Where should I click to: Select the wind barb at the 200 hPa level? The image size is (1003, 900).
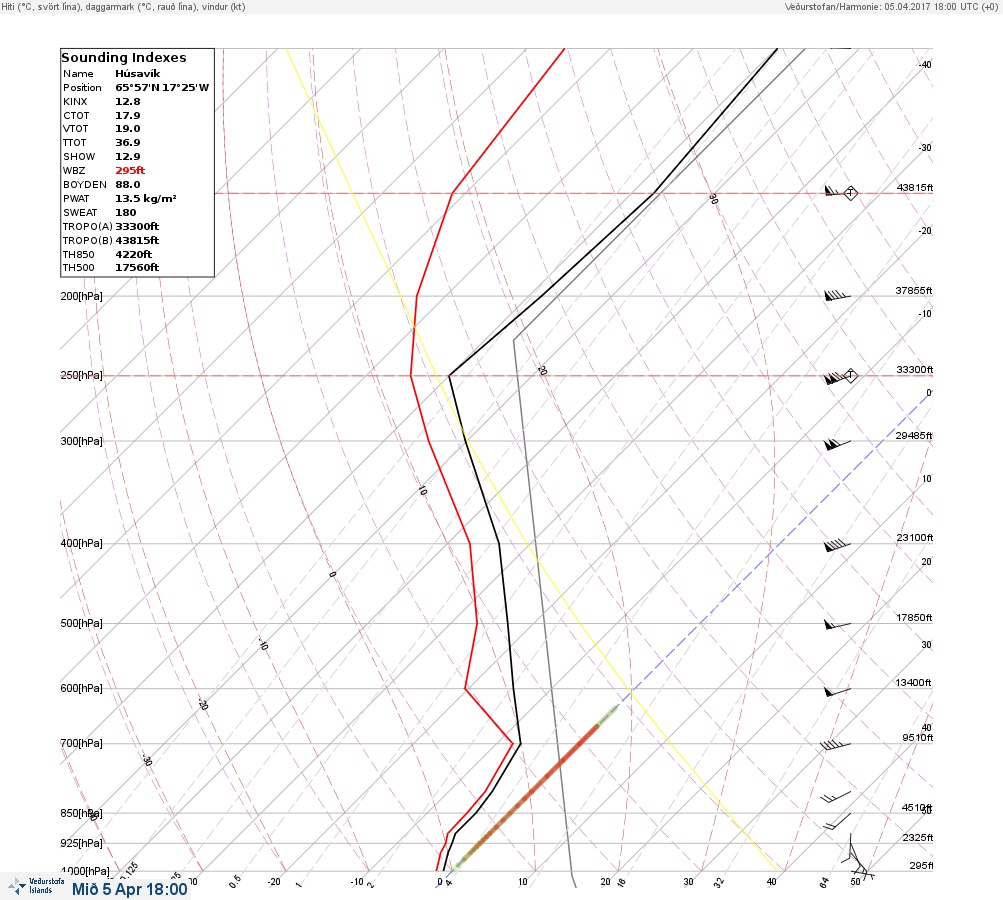[x=837, y=296]
